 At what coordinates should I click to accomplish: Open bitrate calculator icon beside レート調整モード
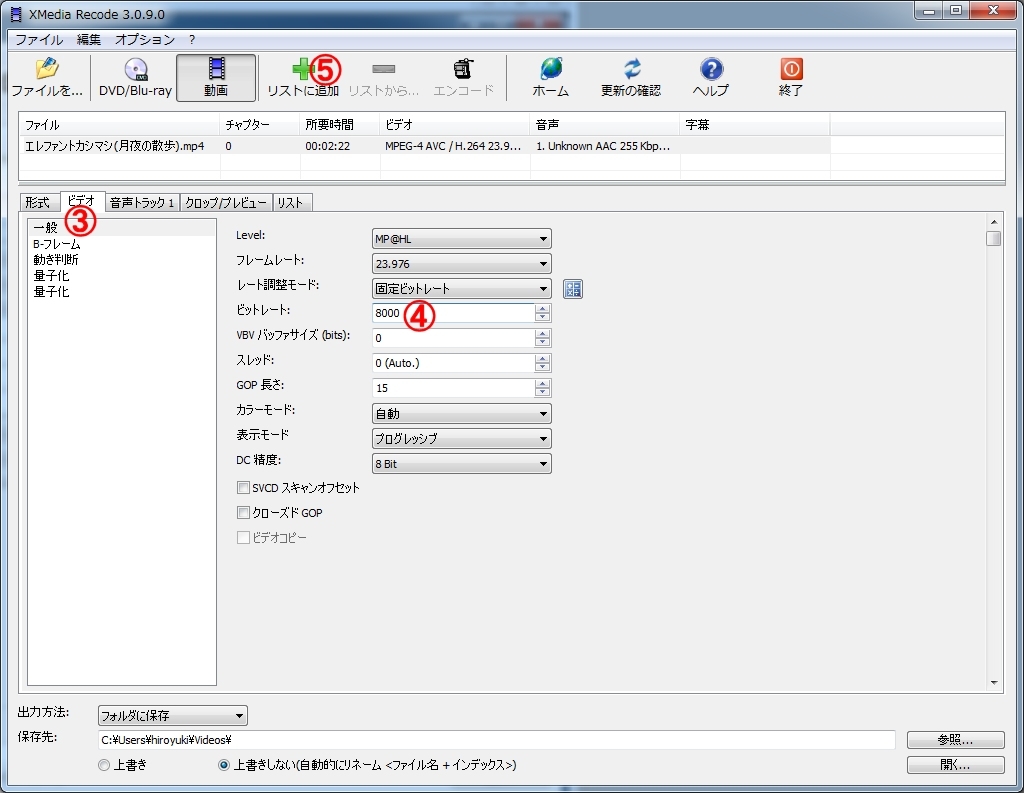coord(573,289)
